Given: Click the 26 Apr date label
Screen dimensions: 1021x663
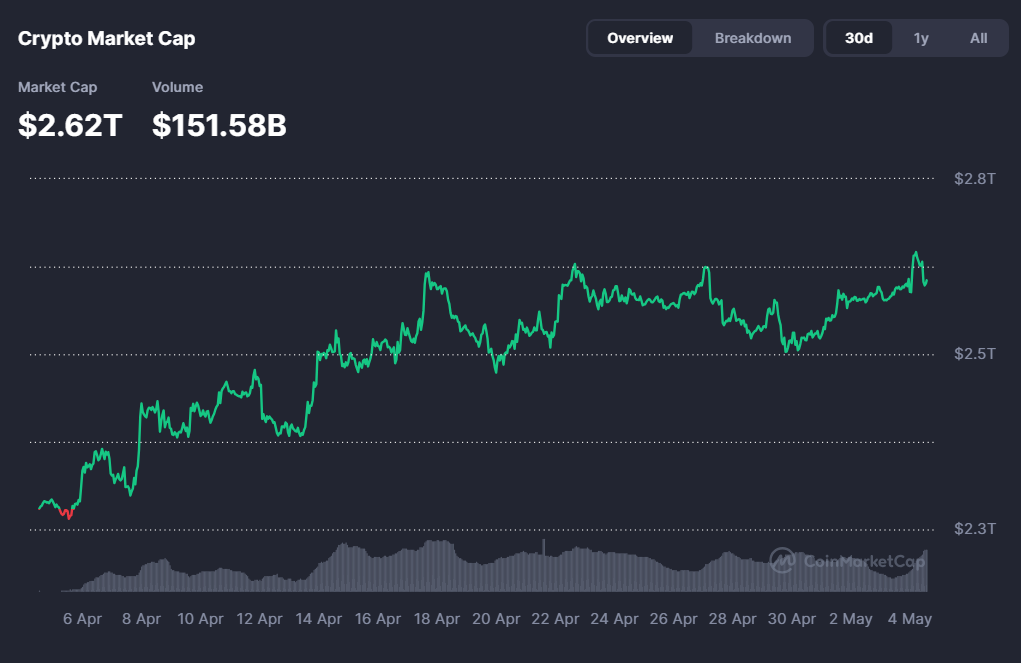Looking at the screenshot, I should [x=673, y=619].
